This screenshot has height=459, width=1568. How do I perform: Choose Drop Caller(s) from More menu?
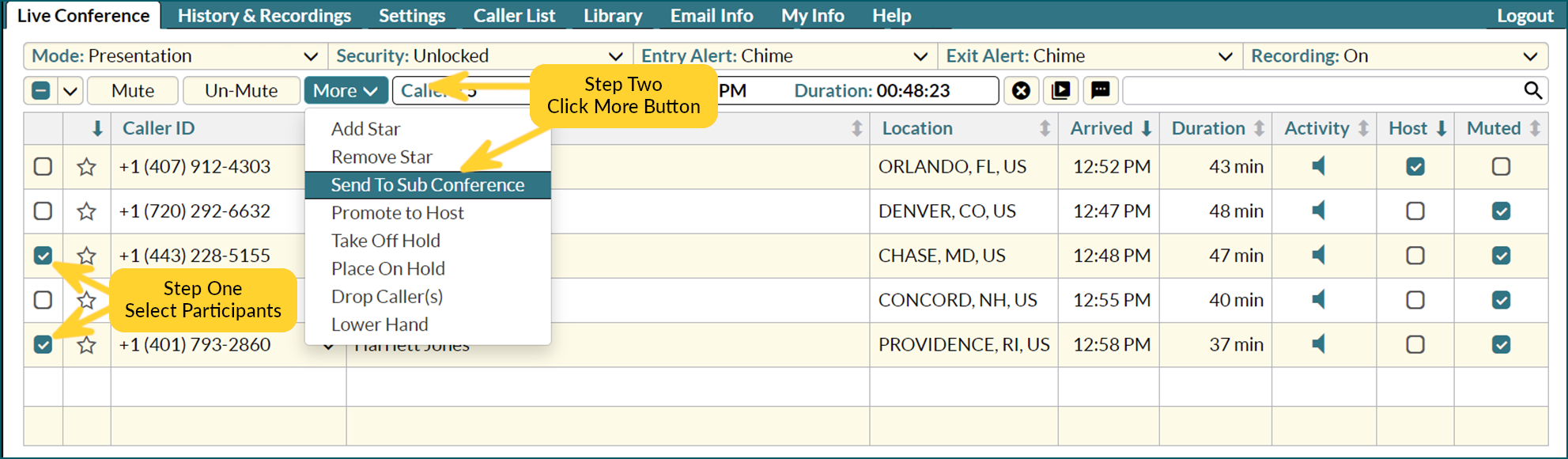tap(387, 297)
